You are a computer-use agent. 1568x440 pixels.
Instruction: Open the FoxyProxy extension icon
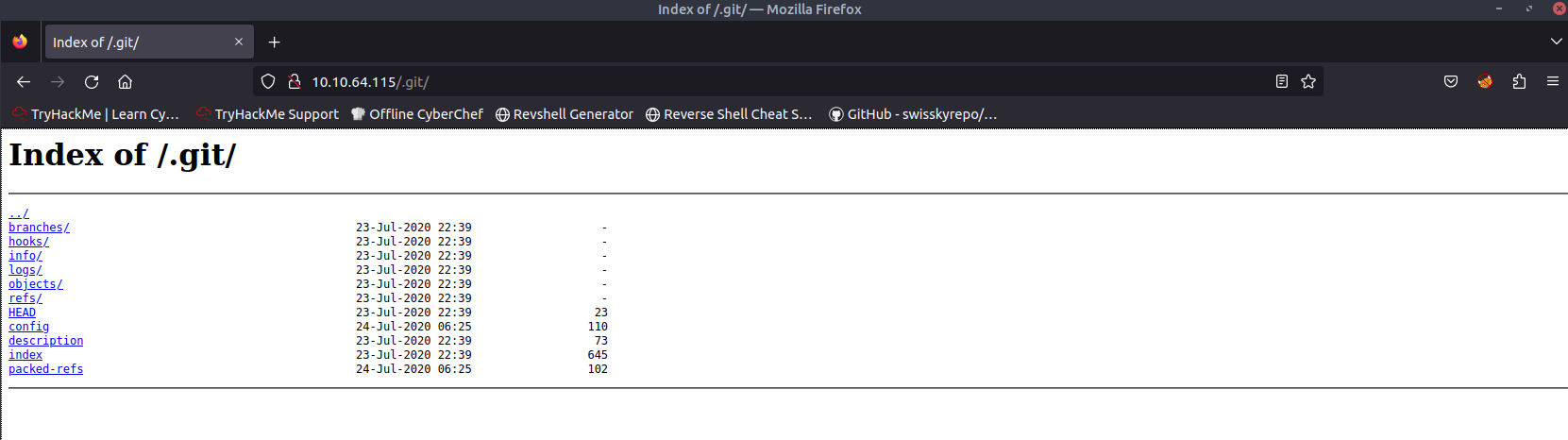[1485, 82]
